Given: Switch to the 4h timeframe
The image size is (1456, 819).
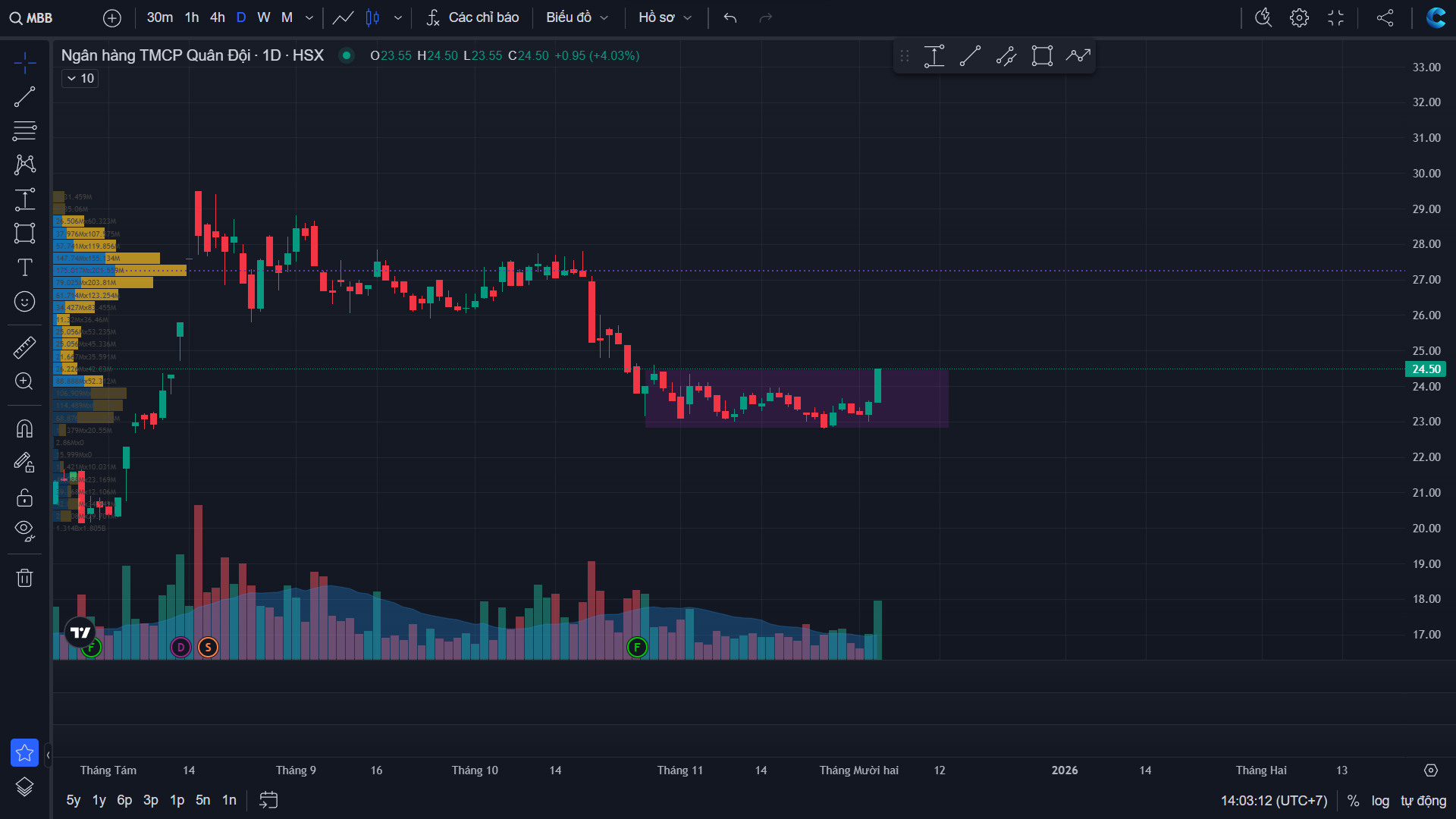Looking at the screenshot, I should [218, 17].
